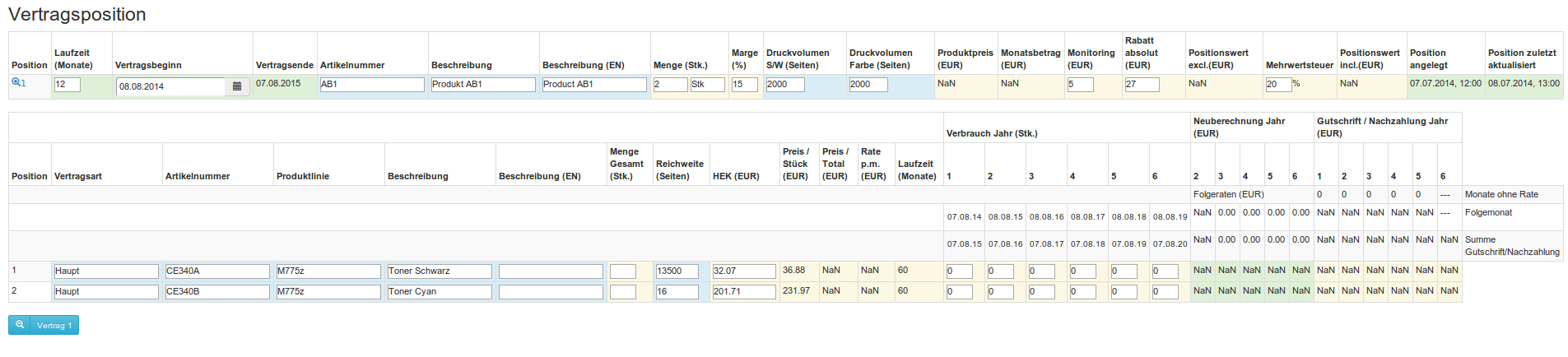Viewport: 1568px width, 357px height.
Task: Click the Monitoring (EUR) input showing 5
Action: [x=1080, y=85]
